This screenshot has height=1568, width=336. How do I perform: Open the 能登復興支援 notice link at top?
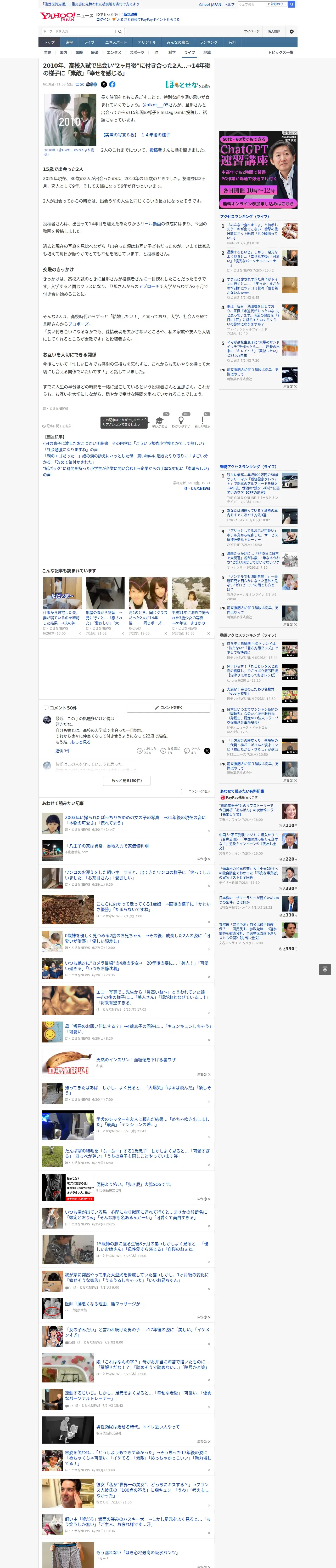91,4
